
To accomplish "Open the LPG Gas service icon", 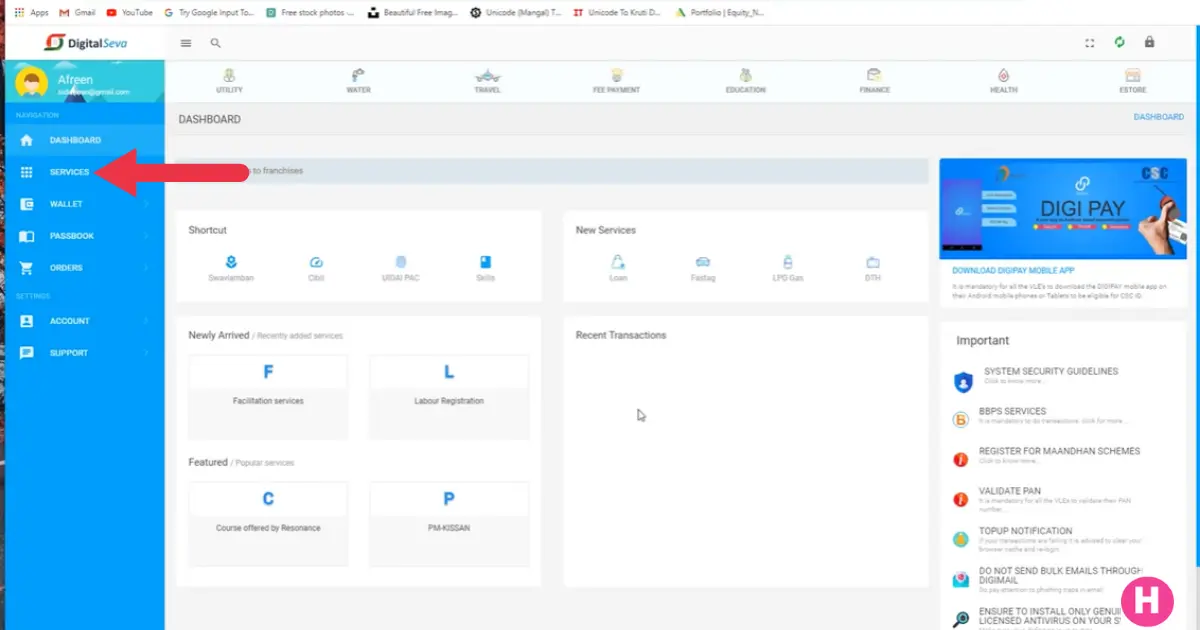I will pos(787,263).
